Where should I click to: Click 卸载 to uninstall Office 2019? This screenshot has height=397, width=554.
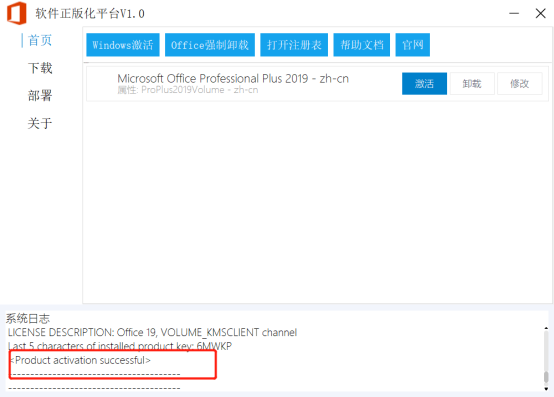[x=472, y=84]
